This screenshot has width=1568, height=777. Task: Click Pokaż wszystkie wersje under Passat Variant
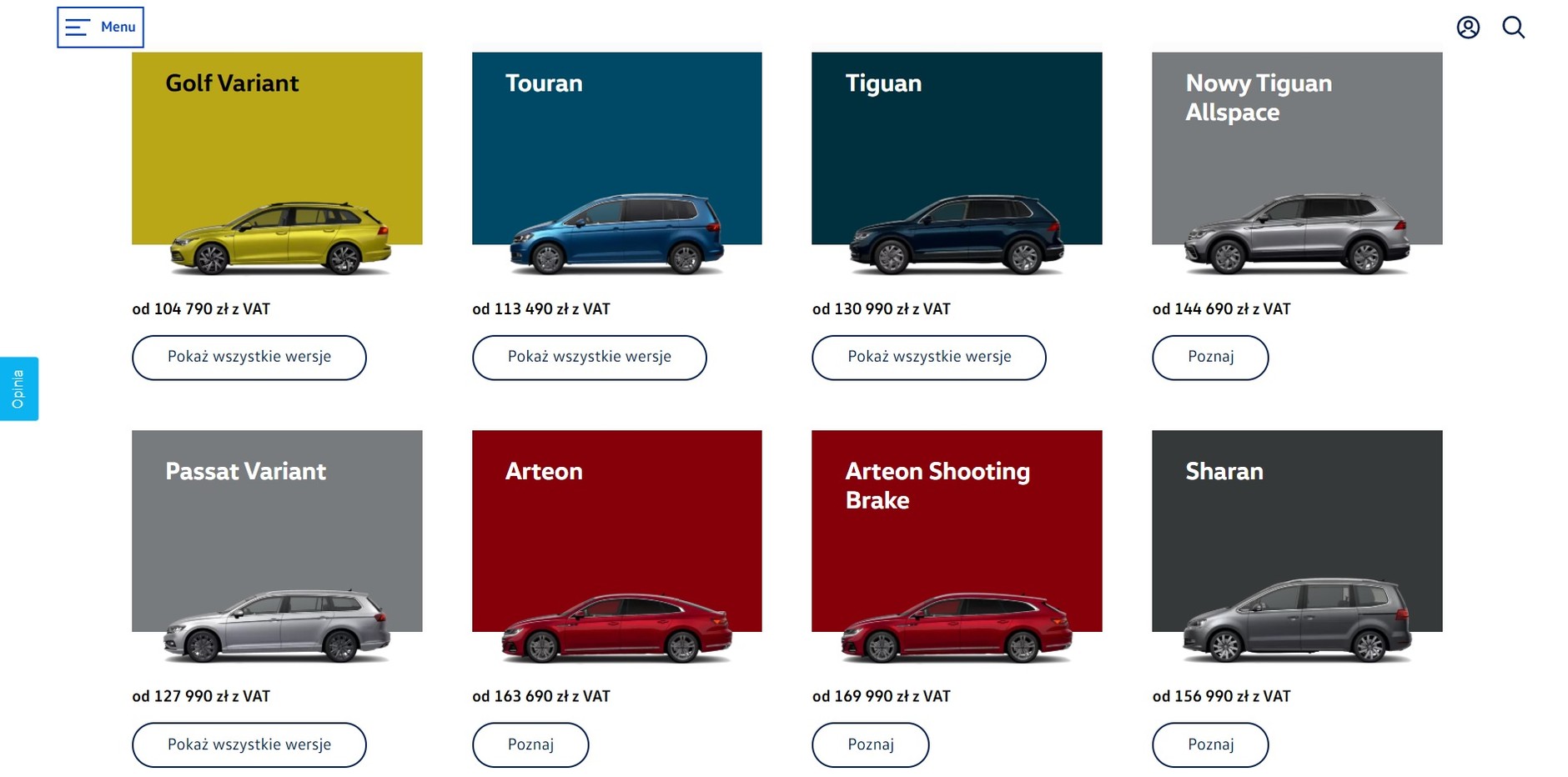pyautogui.click(x=249, y=744)
